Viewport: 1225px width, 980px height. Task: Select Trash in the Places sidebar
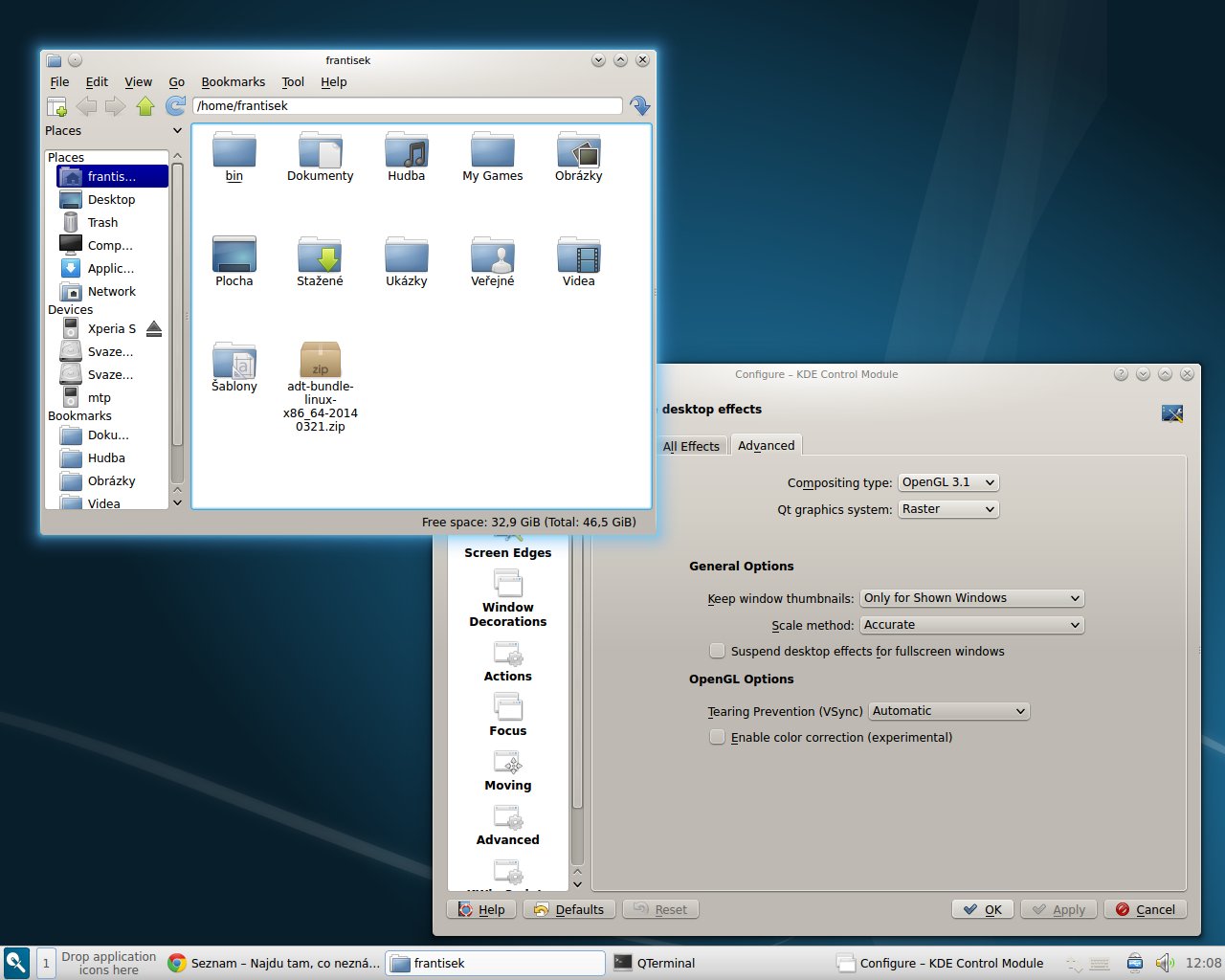pyautogui.click(x=102, y=223)
